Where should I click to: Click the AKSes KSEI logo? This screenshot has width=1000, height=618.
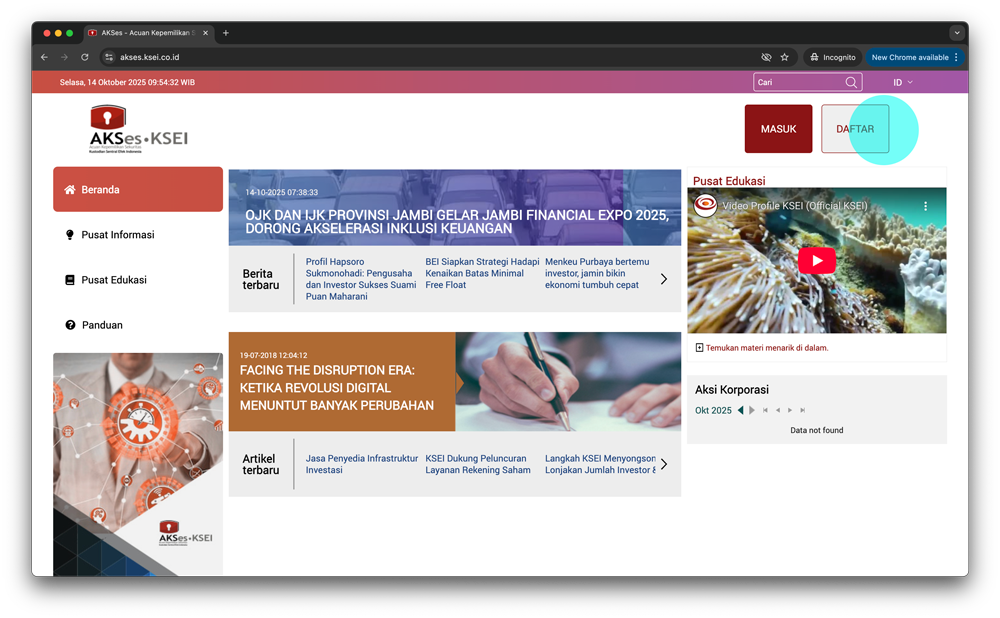point(138,130)
